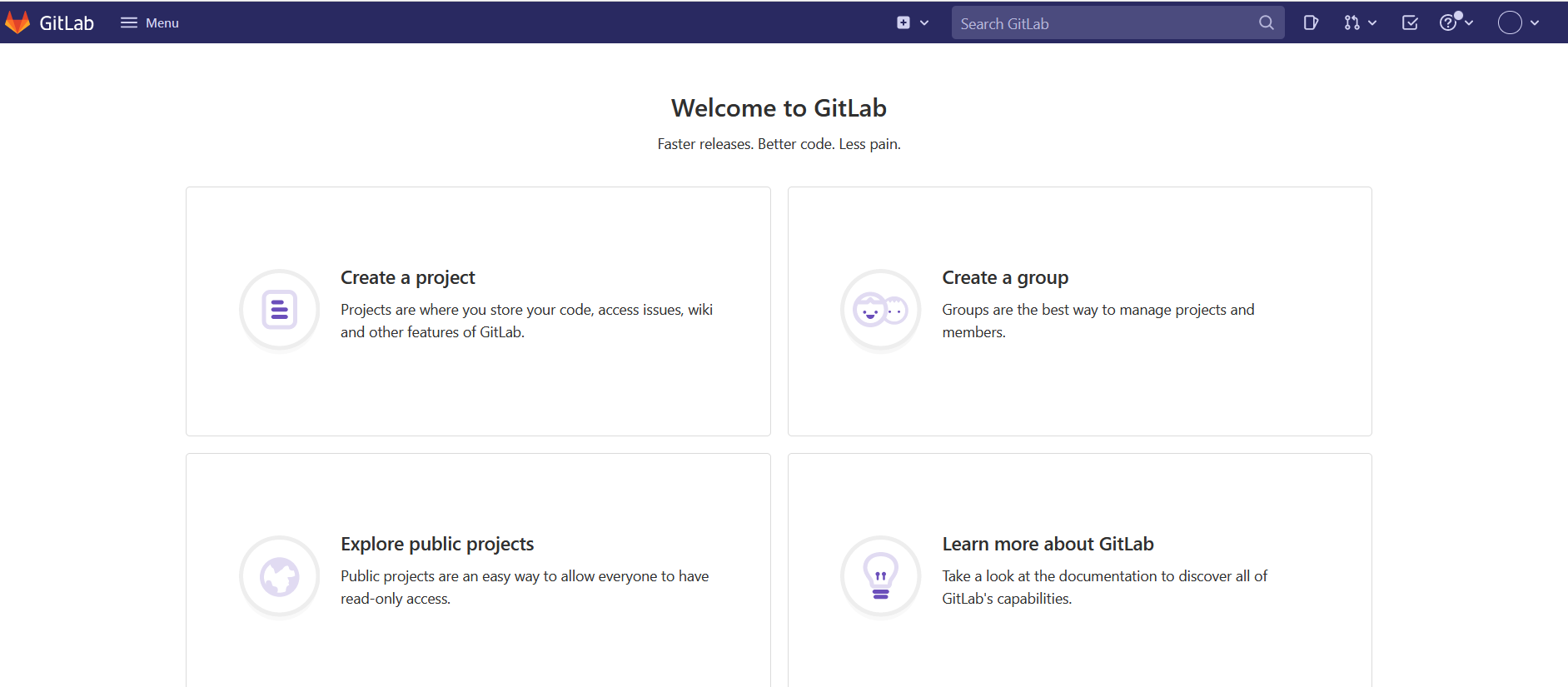This screenshot has height=687, width=1568.
Task: Click the lightbulb illustration icon
Action: point(880,576)
